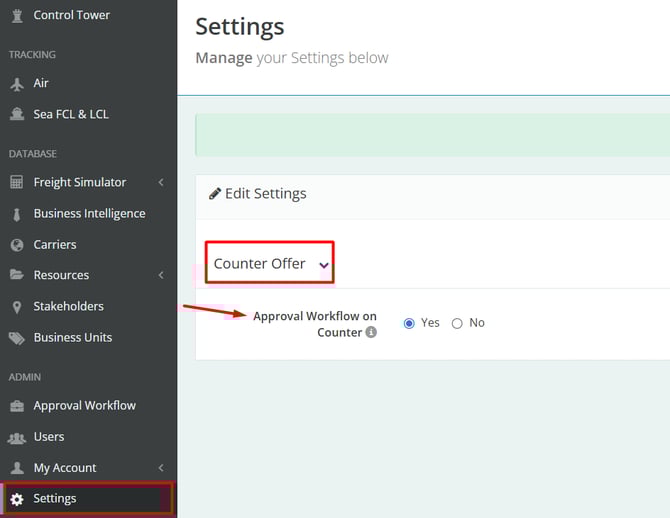Click the Freight Simulator calculator icon

(x=16, y=182)
